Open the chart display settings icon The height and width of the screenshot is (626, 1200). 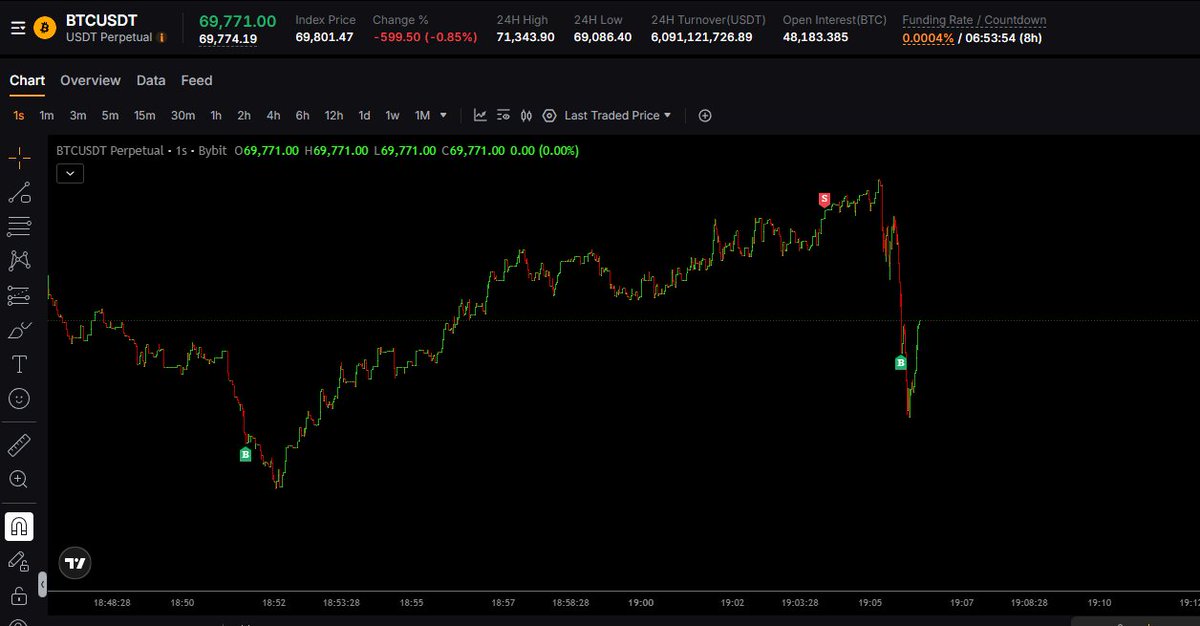(x=503, y=115)
